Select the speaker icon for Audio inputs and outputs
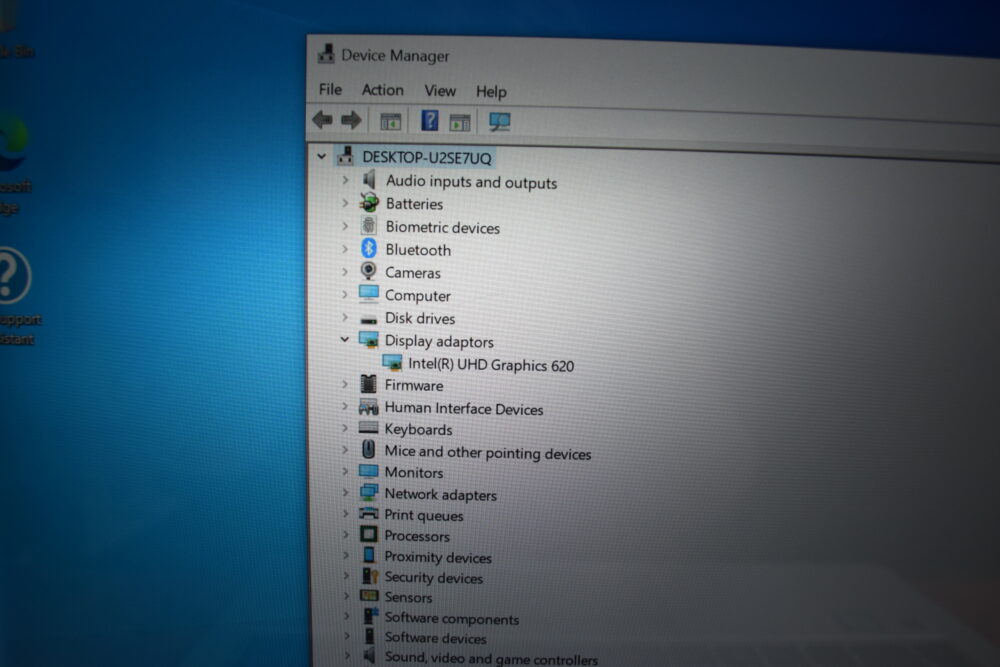This screenshot has width=1000, height=667. coord(369,180)
